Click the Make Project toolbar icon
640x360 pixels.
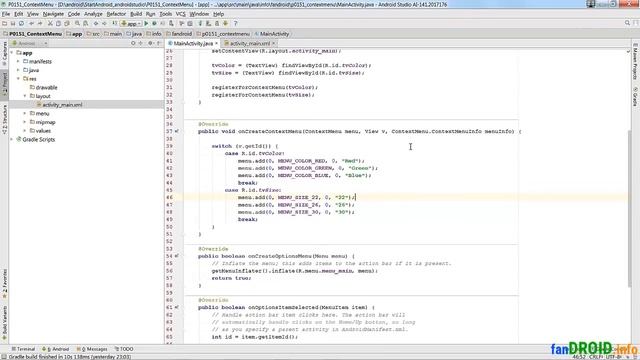tap(115, 24)
